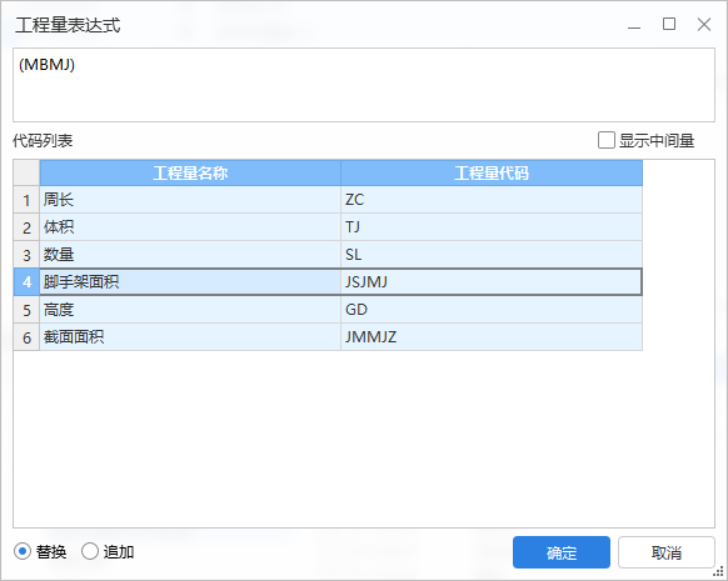
Task: Click row number 1 header
Action: click(x=26, y=200)
